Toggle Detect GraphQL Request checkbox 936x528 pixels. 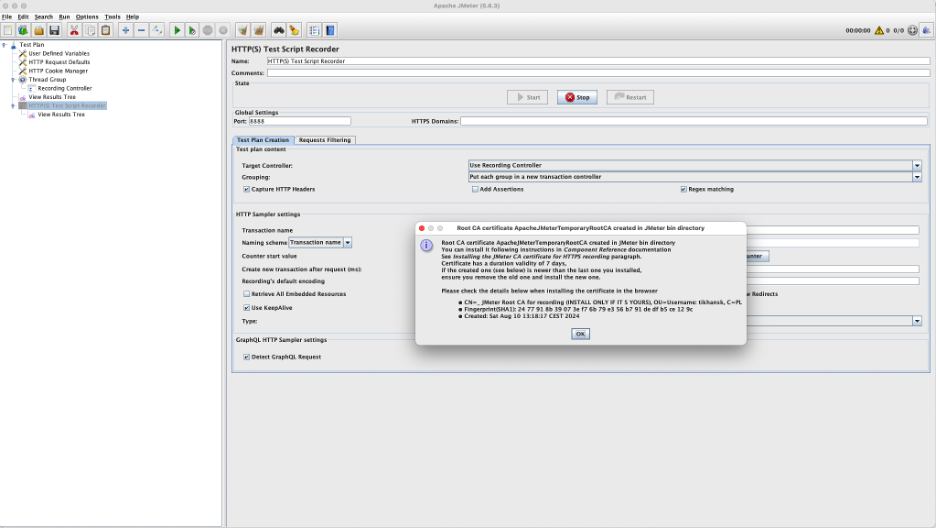point(247,357)
